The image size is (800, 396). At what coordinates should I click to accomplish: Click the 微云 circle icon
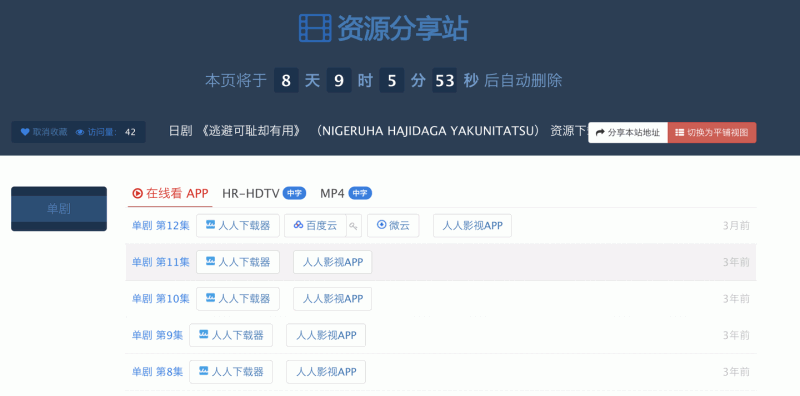pos(381,225)
